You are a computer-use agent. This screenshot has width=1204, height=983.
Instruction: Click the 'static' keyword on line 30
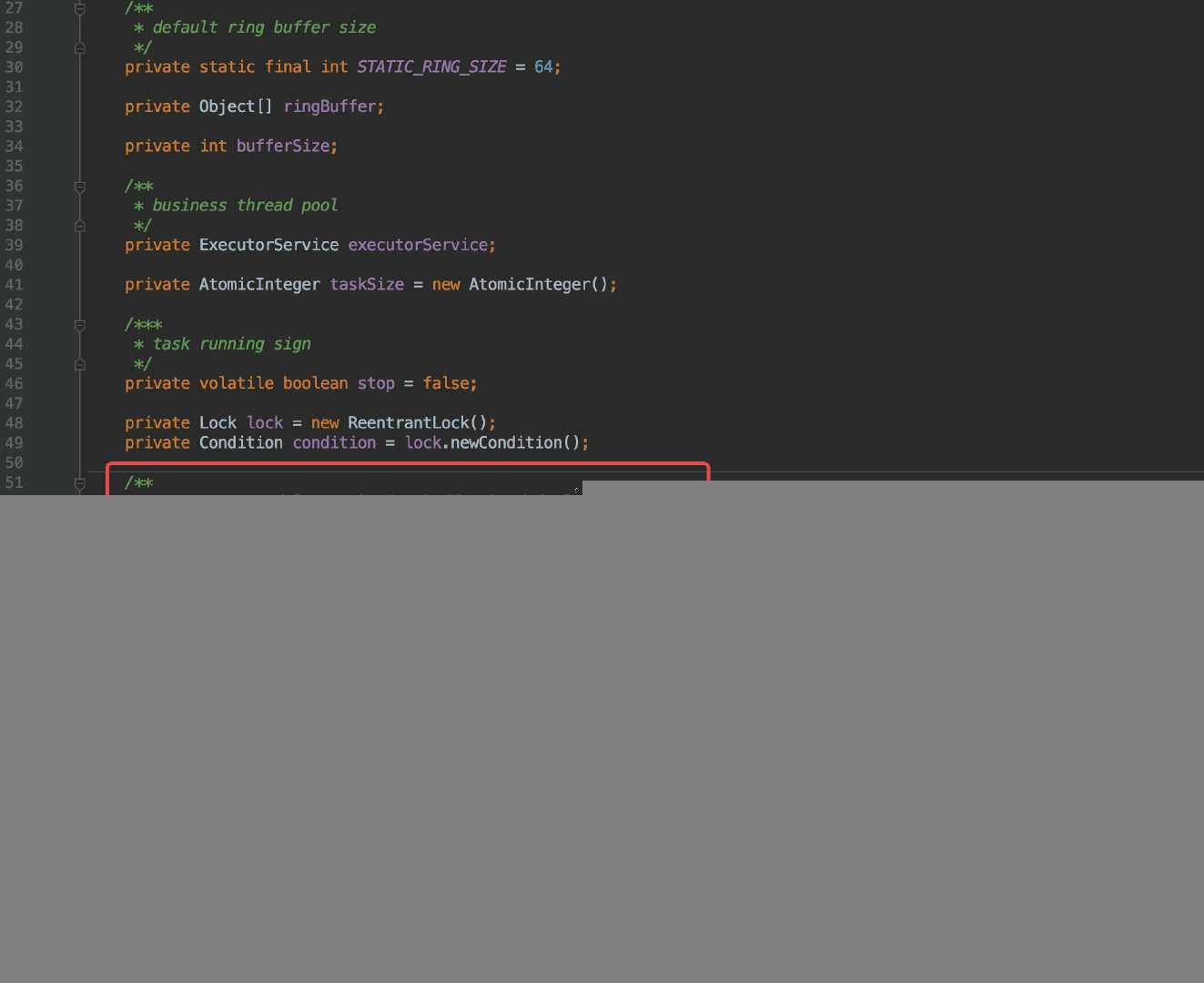[x=227, y=66]
